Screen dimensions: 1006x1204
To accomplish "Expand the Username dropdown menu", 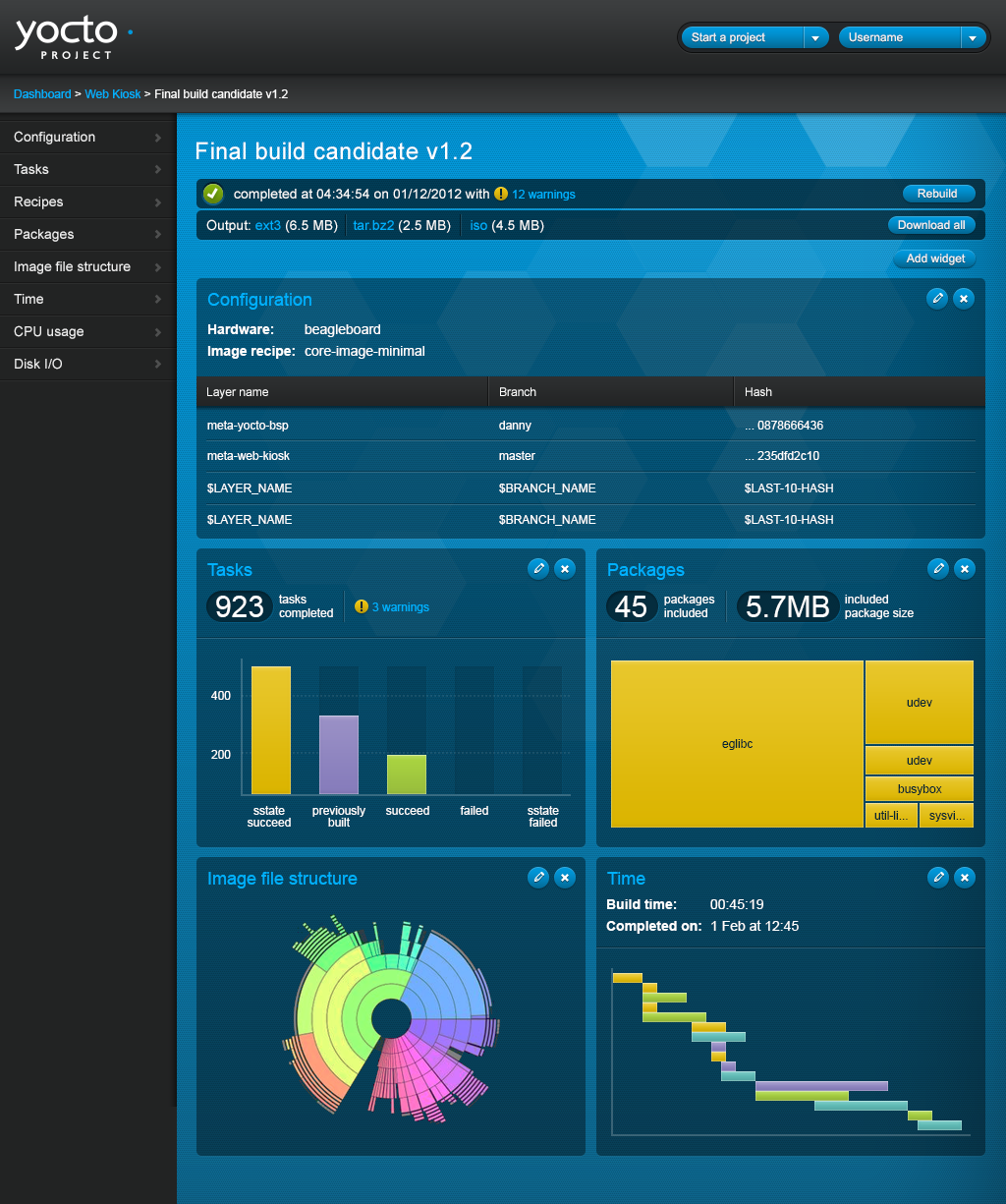I will point(972,37).
